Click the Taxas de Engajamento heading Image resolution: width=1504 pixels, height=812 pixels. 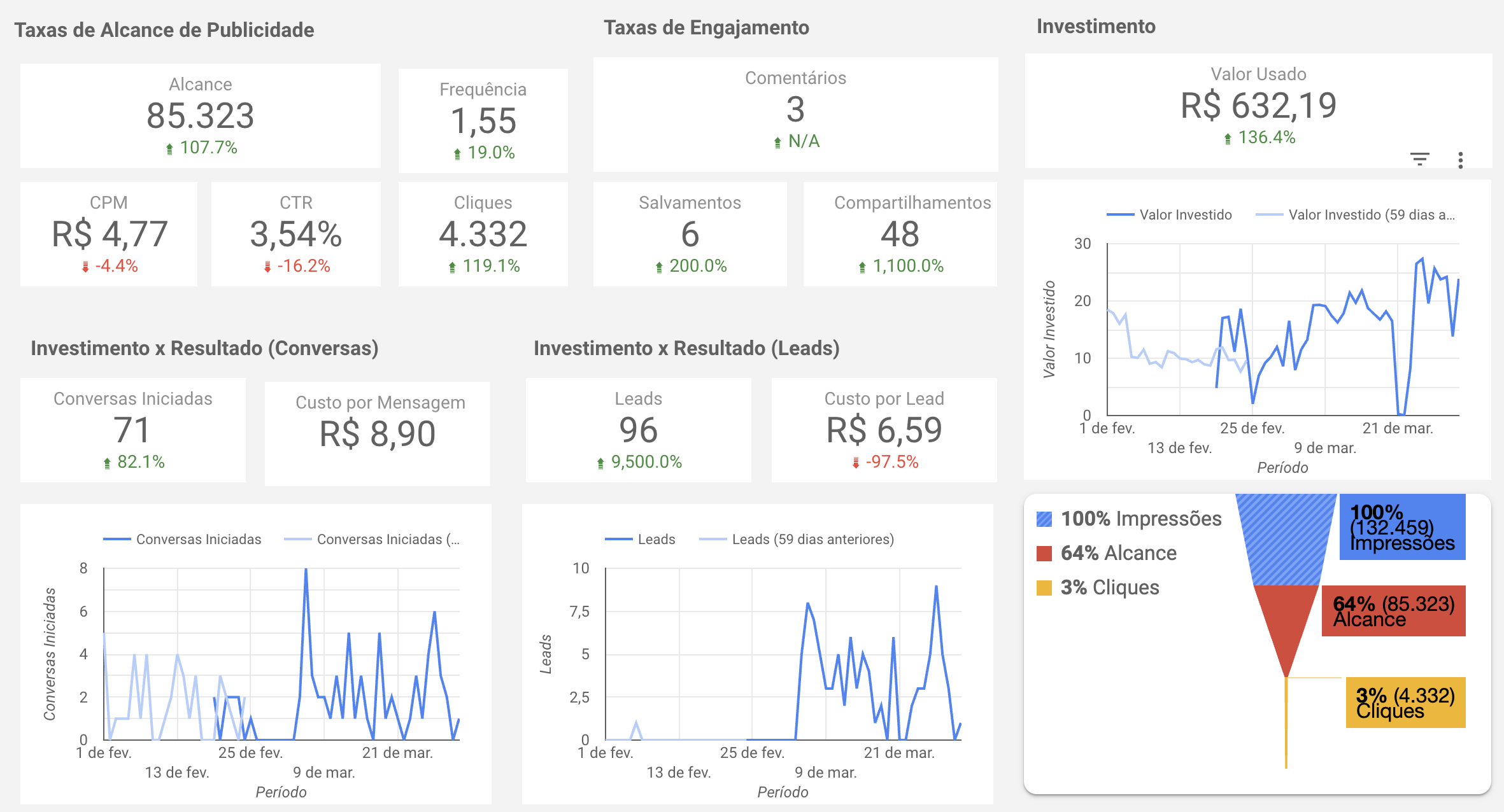coord(707,28)
